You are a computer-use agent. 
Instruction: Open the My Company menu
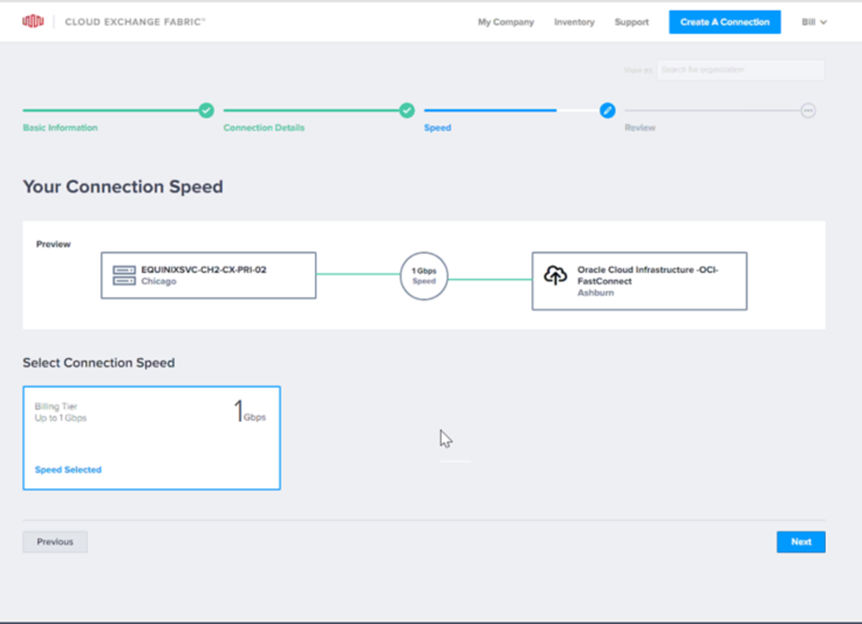[x=506, y=22]
